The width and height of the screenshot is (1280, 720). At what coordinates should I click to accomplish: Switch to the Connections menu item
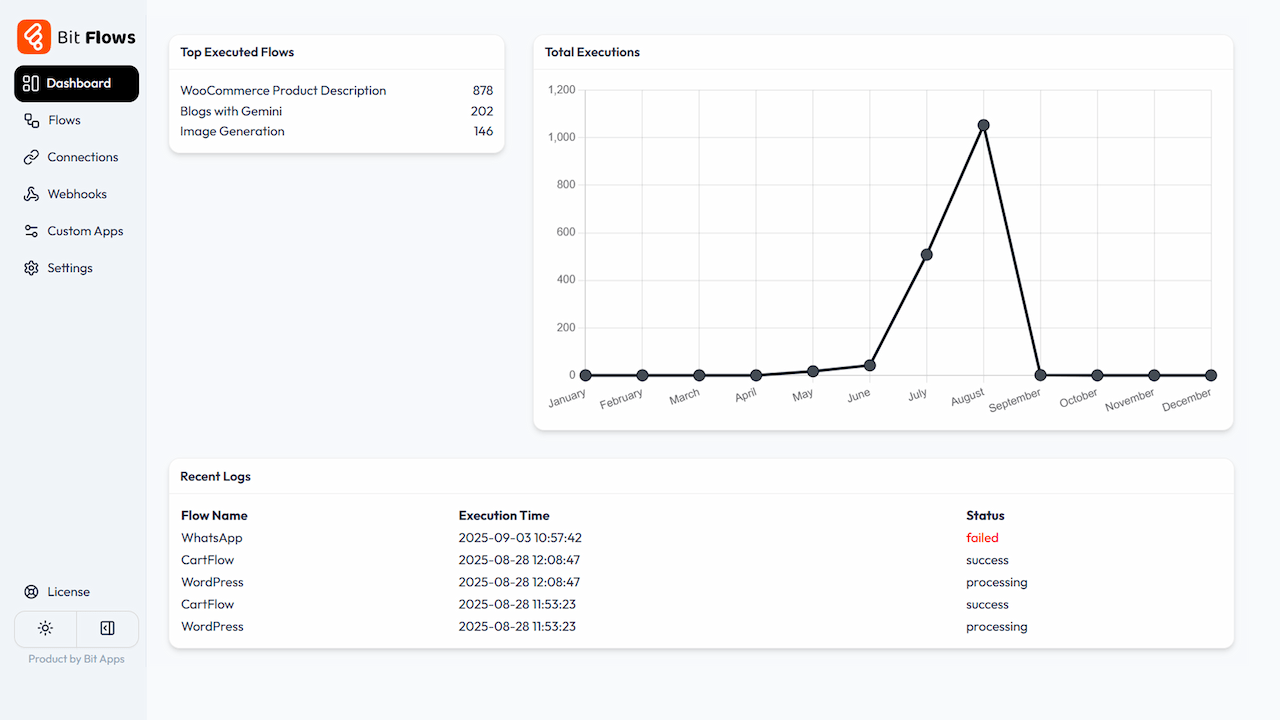coord(81,157)
